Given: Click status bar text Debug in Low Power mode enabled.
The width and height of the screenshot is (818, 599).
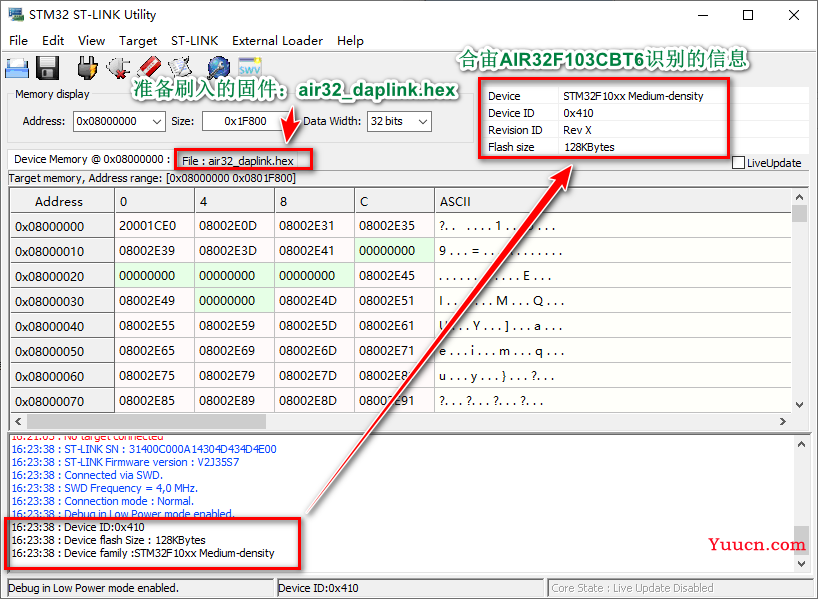Looking at the screenshot, I should coord(93,588).
